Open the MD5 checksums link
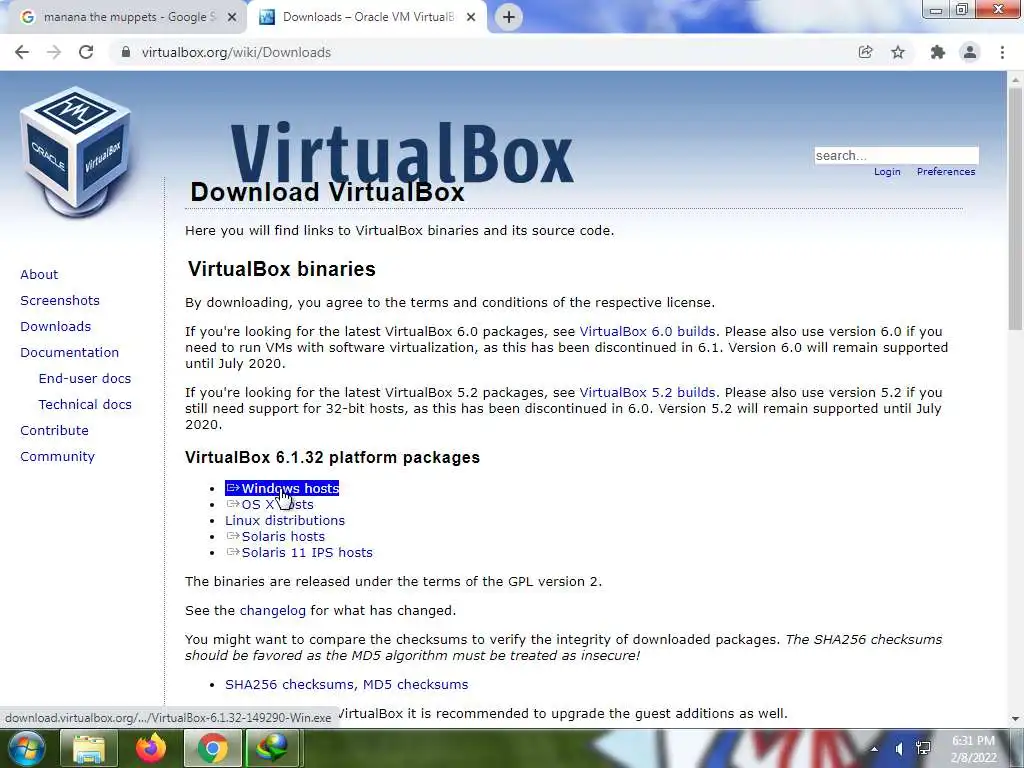The height and width of the screenshot is (768, 1024). coord(415,684)
